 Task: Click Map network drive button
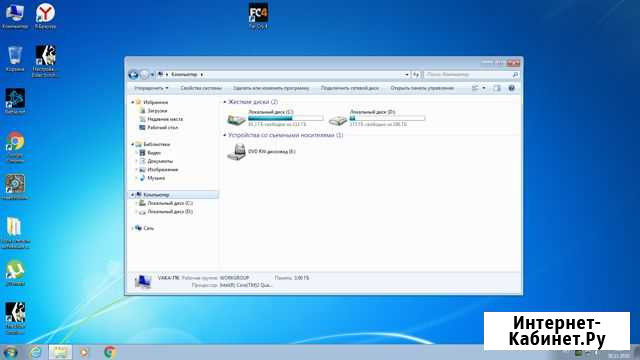pyautogui.click(x=350, y=88)
